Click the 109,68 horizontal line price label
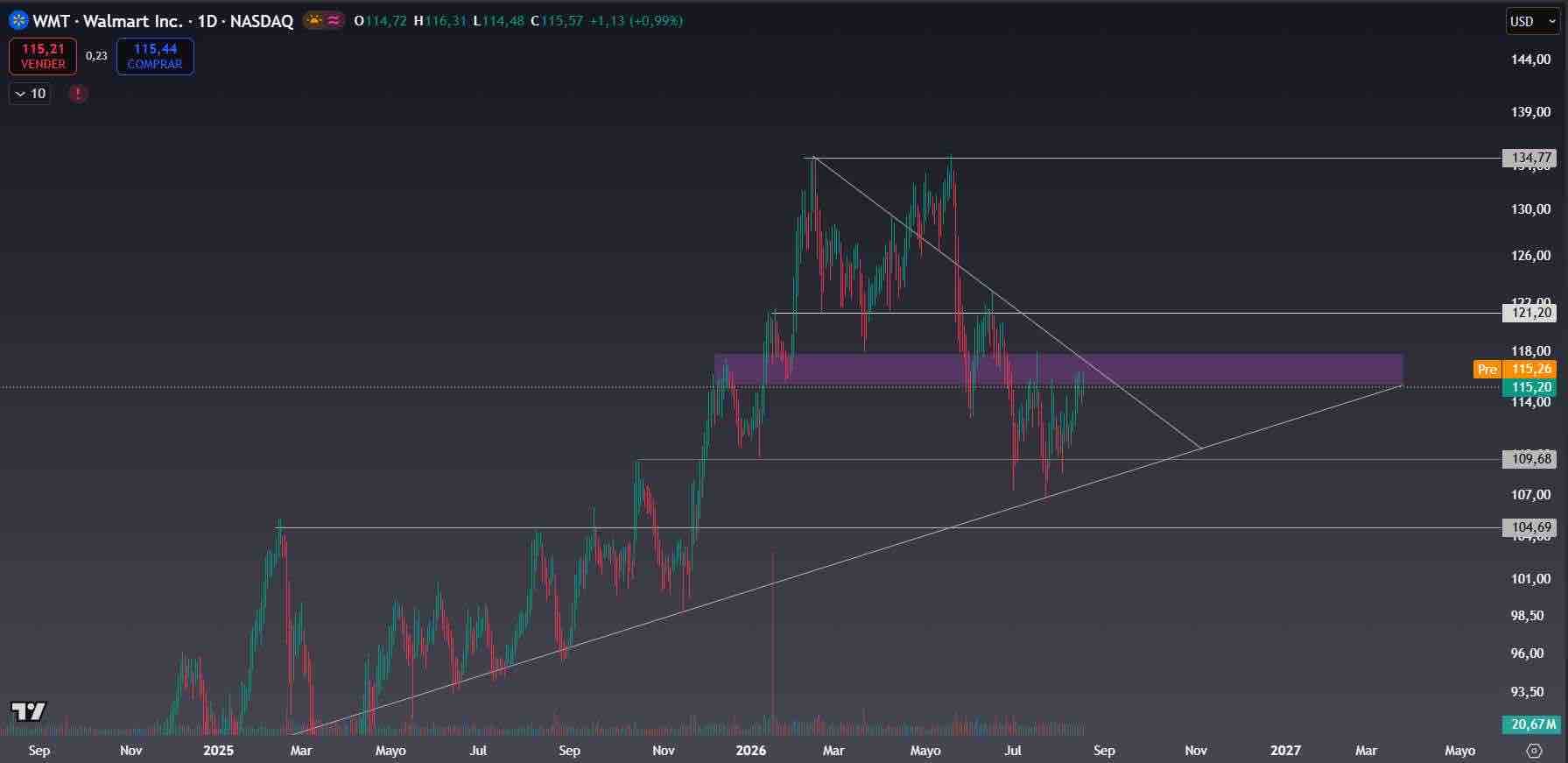 point(1529,459)
